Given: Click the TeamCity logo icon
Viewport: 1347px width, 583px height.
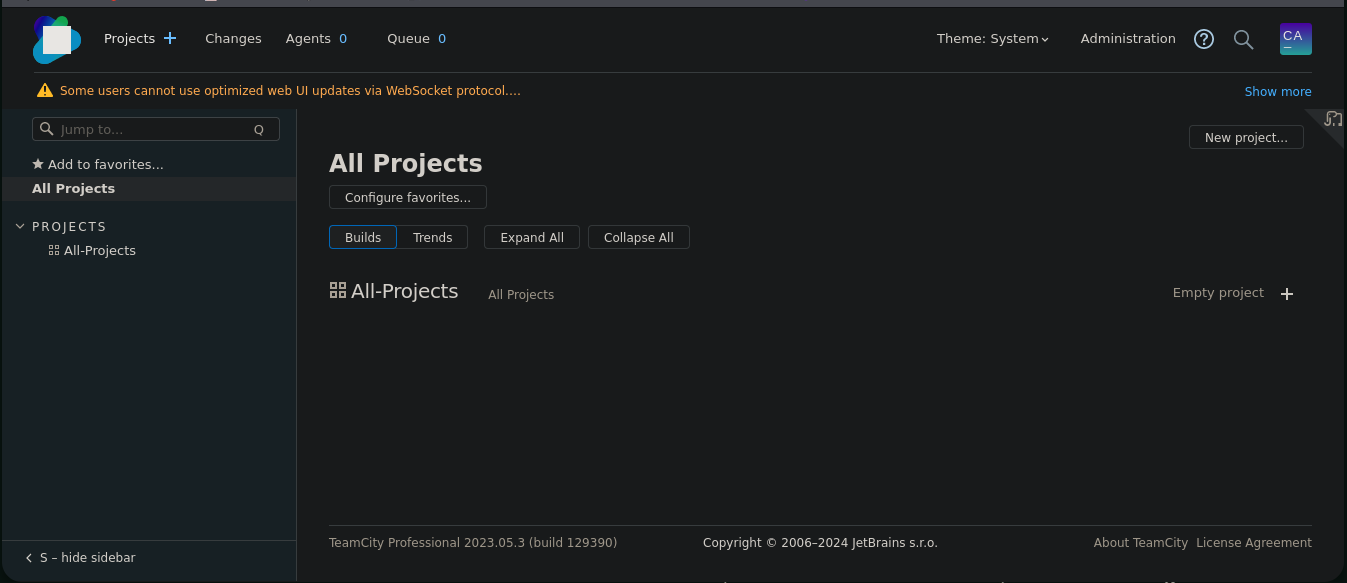Looking at the screenshot, I should pyautogui.click(x=56, y=39).
